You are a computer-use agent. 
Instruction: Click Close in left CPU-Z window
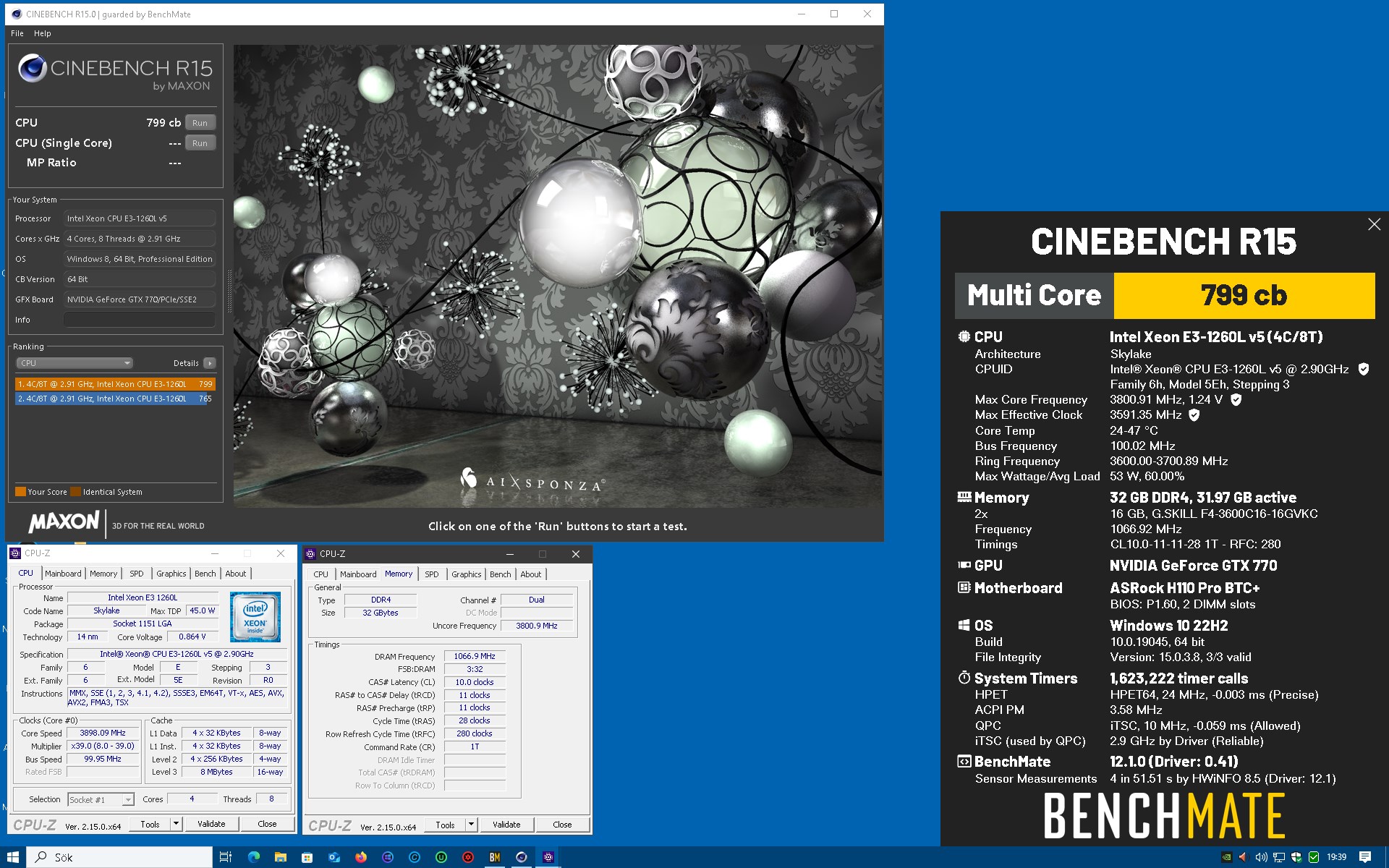tap(267, 824)
